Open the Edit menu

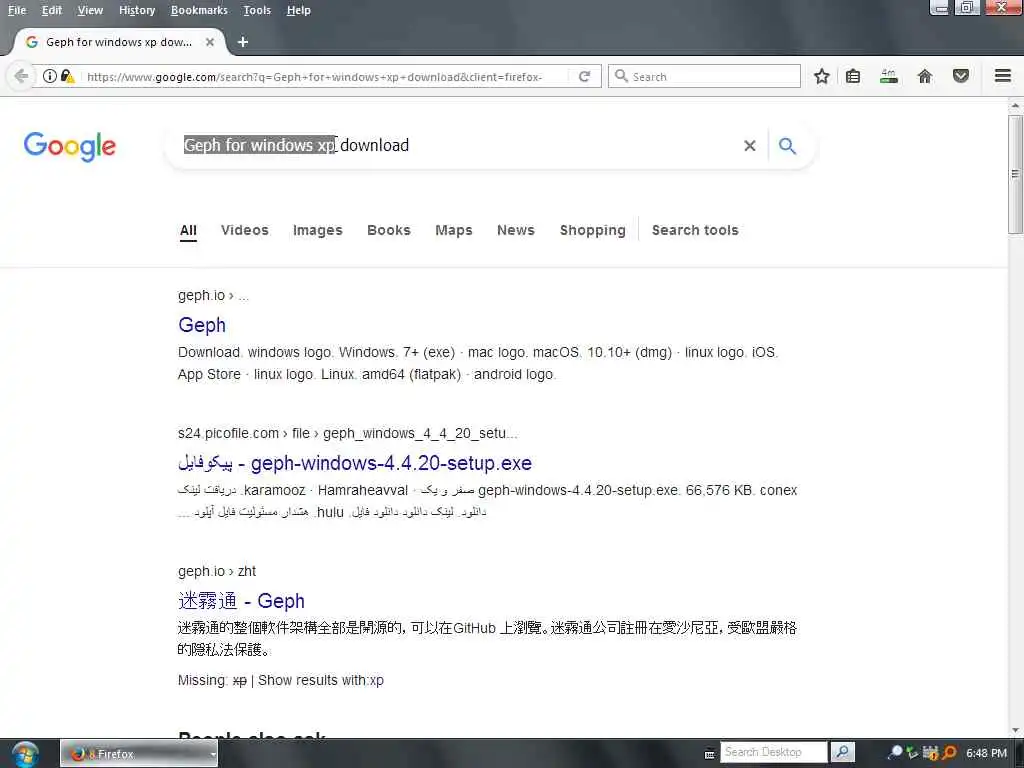click(x=52, y=10)
